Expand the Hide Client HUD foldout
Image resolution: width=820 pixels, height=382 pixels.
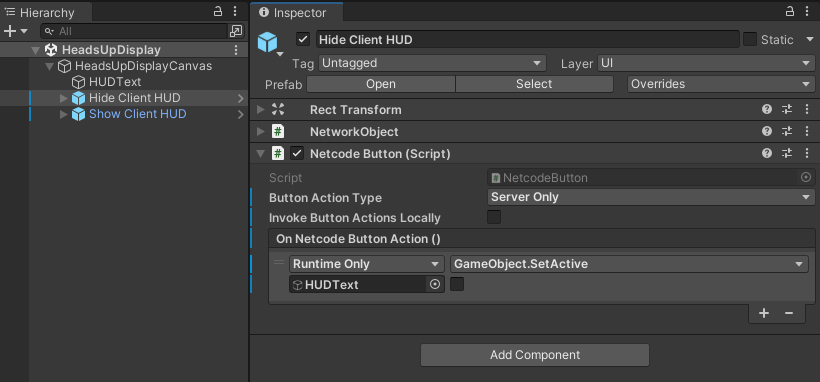(64, 98)
